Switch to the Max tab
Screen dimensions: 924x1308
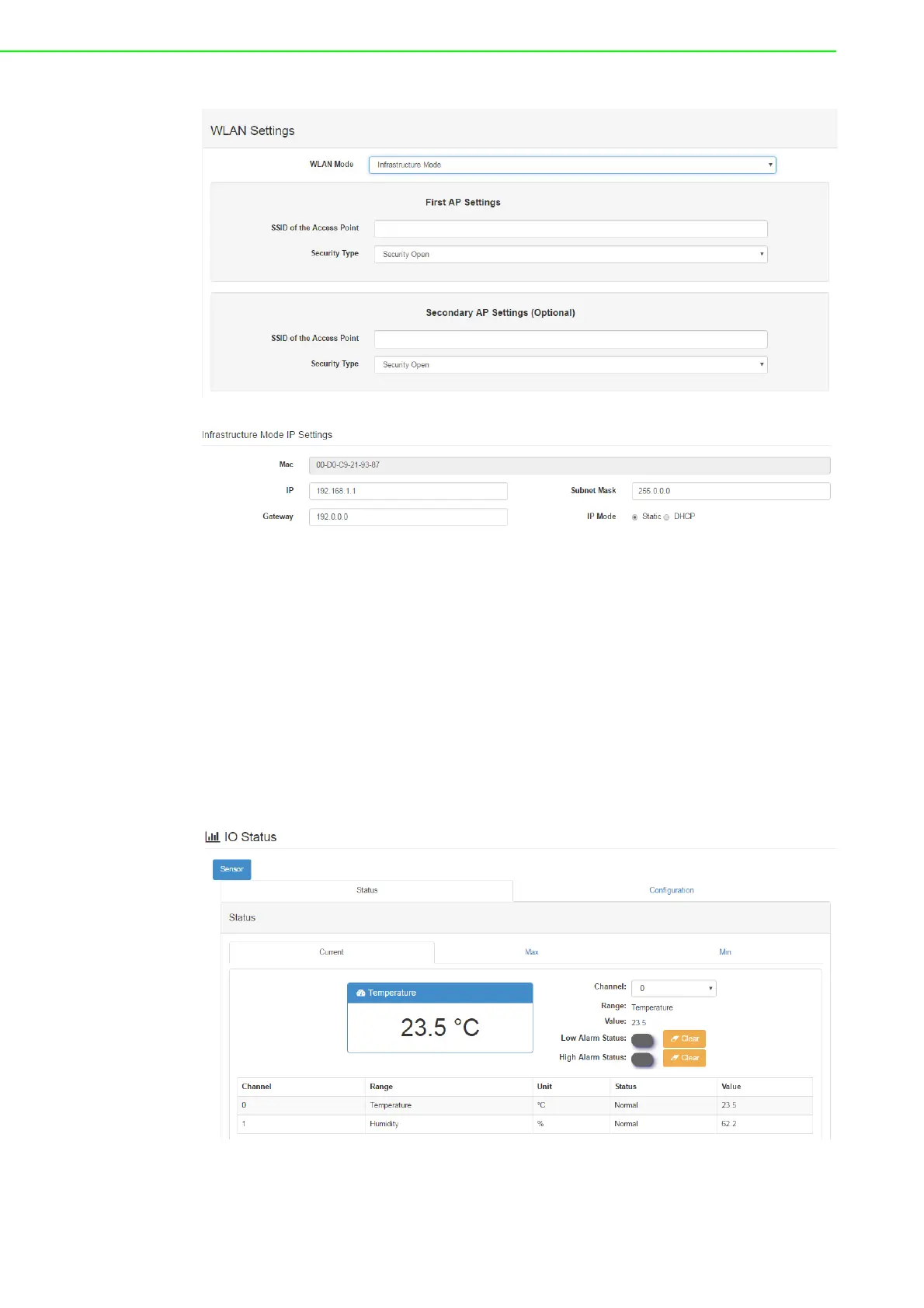(x=531, y=952)
